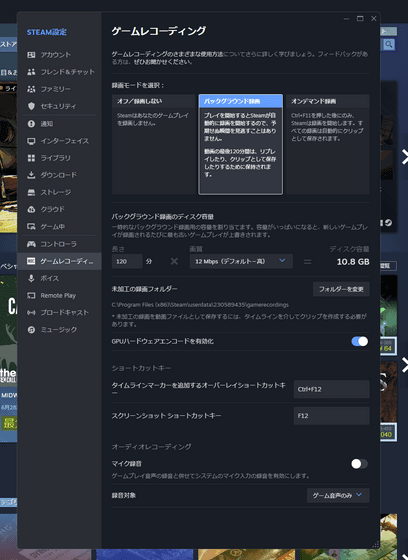The image size is (408, 560).
Task: Click the クラウド cloud icon
Action: [31, 209]
